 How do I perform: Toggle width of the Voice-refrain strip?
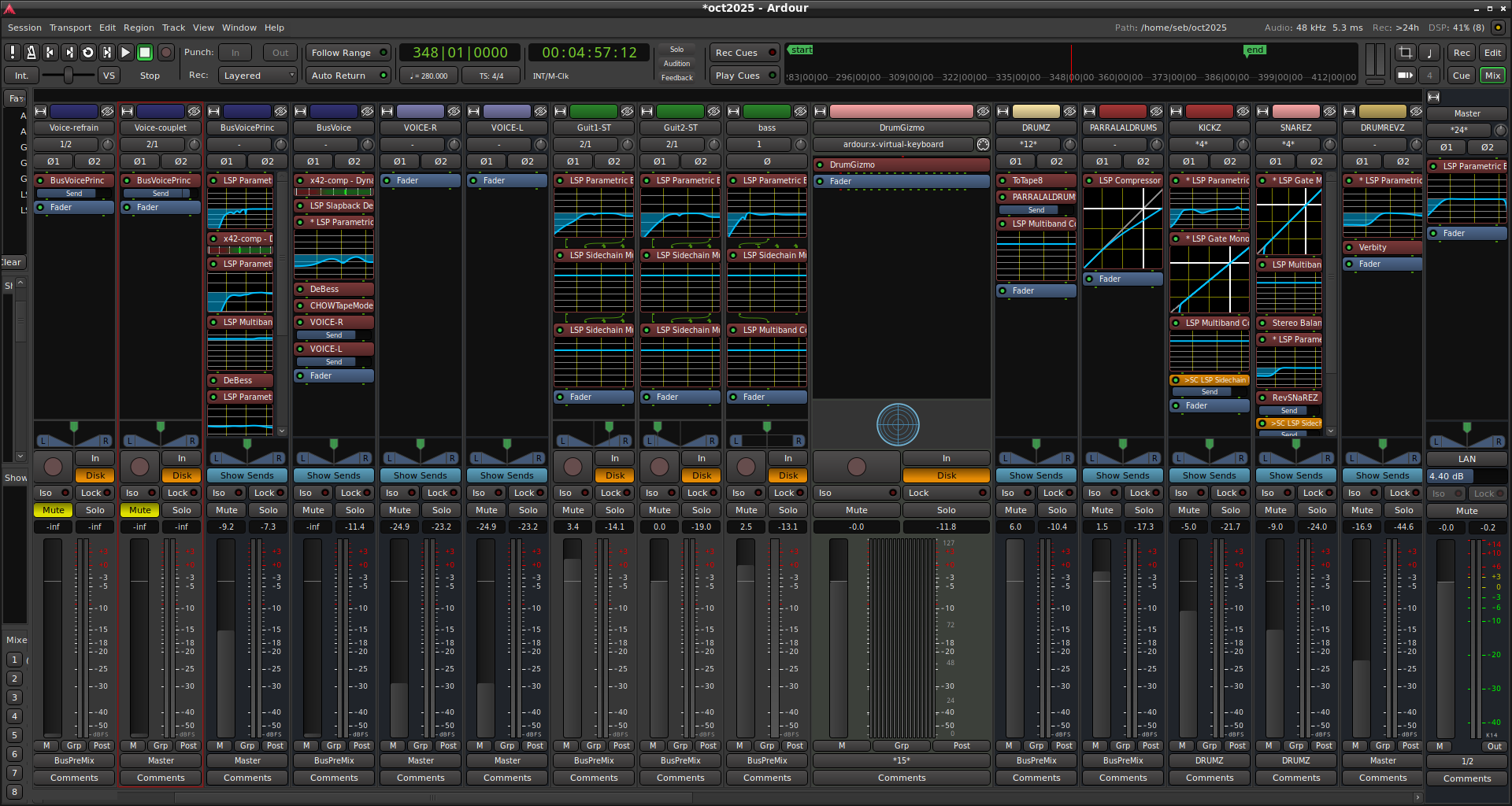coord(41,112)
